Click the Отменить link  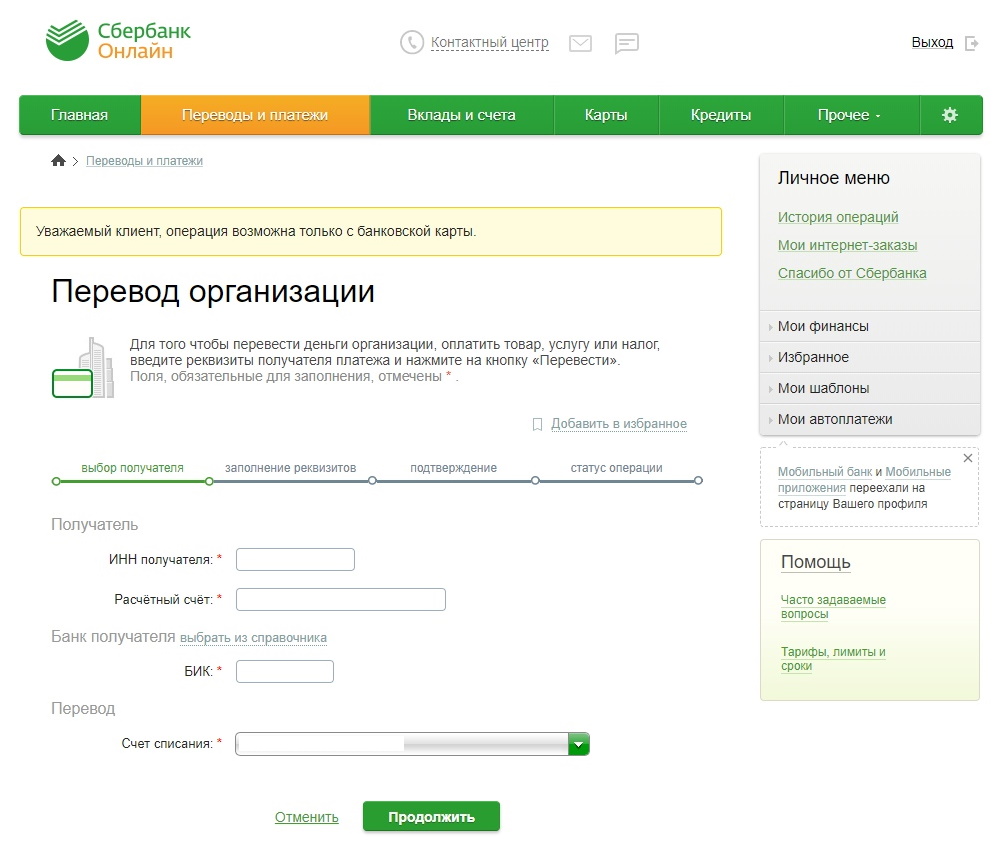pyautogui.click(x=307, y=817)
